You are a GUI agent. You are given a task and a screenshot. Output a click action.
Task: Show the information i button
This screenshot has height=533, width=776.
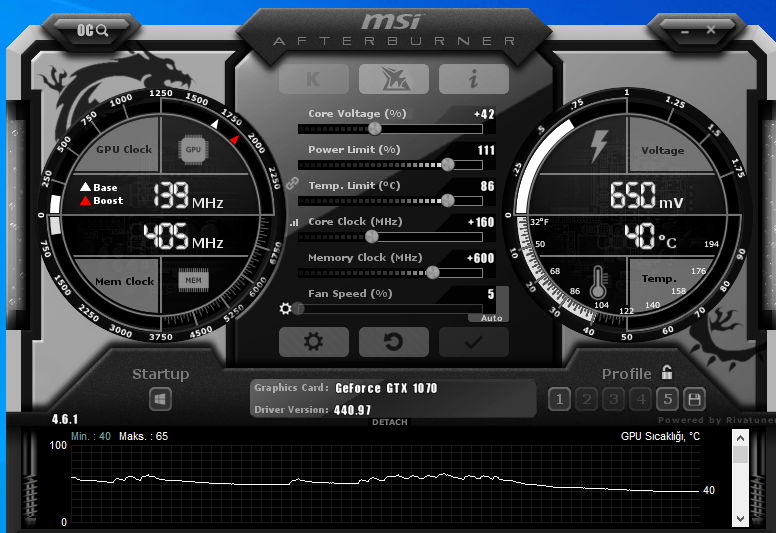click(474, 79)
